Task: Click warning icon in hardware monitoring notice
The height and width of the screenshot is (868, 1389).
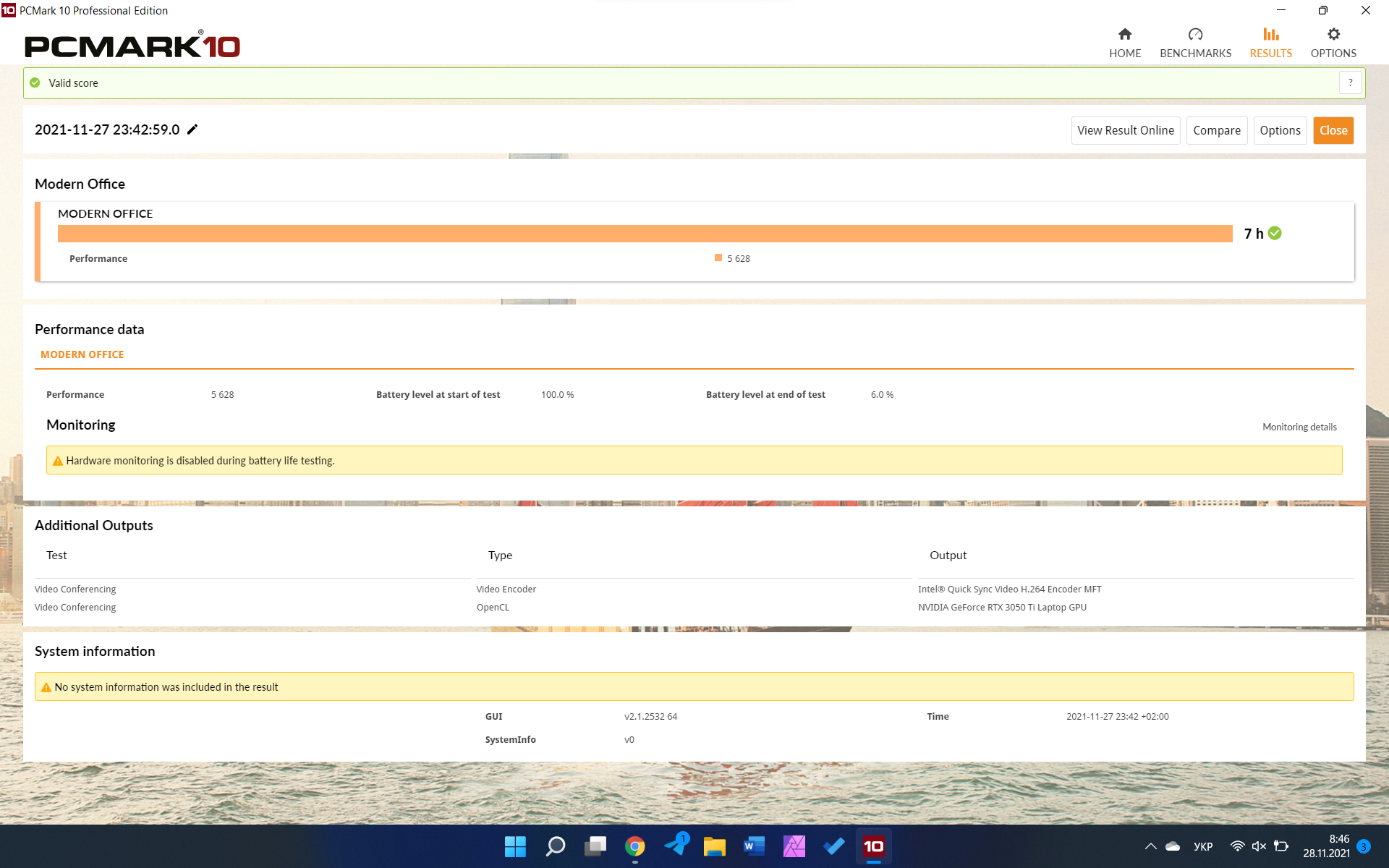Action: 58,461
